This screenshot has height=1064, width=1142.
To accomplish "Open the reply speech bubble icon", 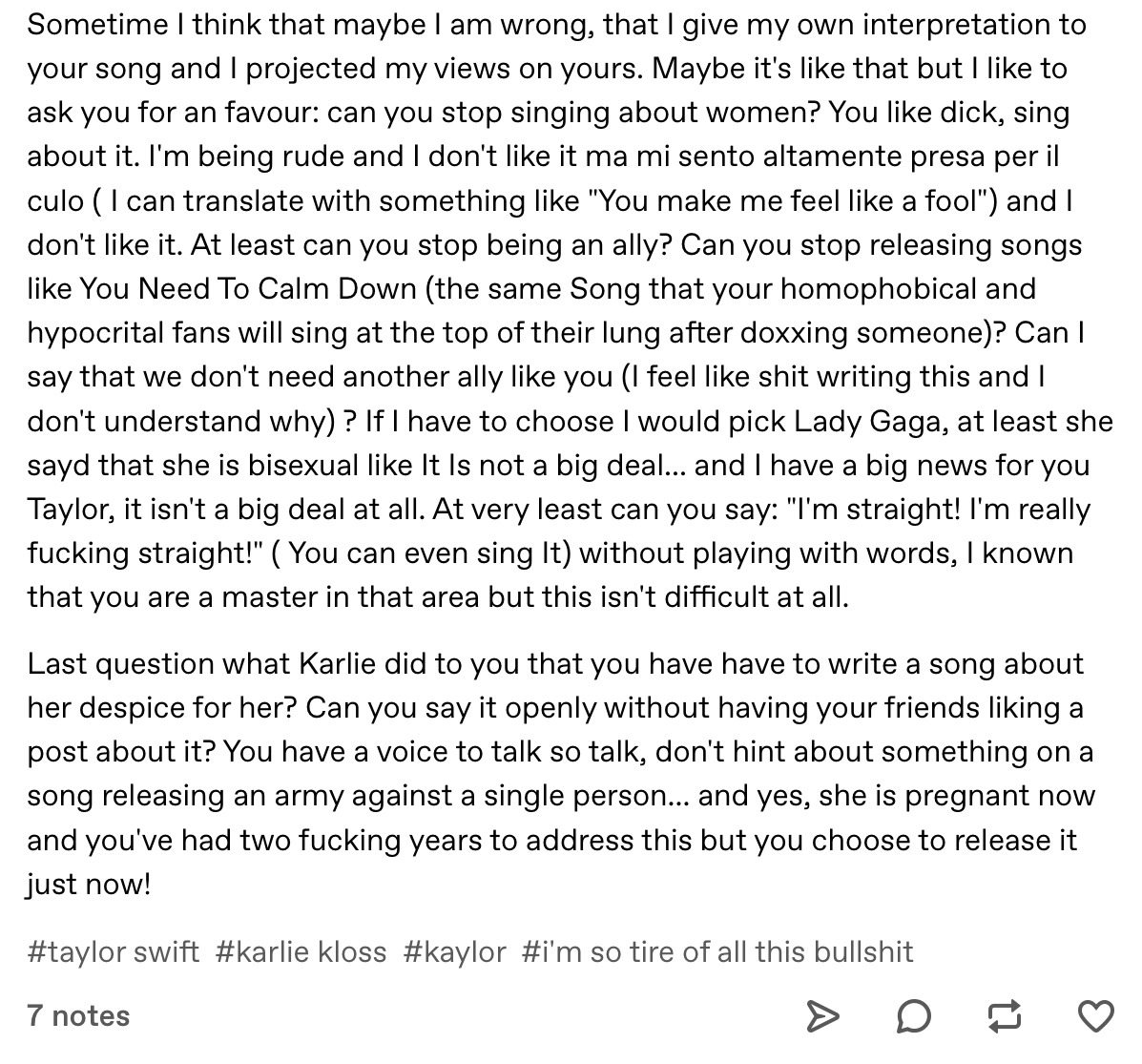I will [913, 1016].
